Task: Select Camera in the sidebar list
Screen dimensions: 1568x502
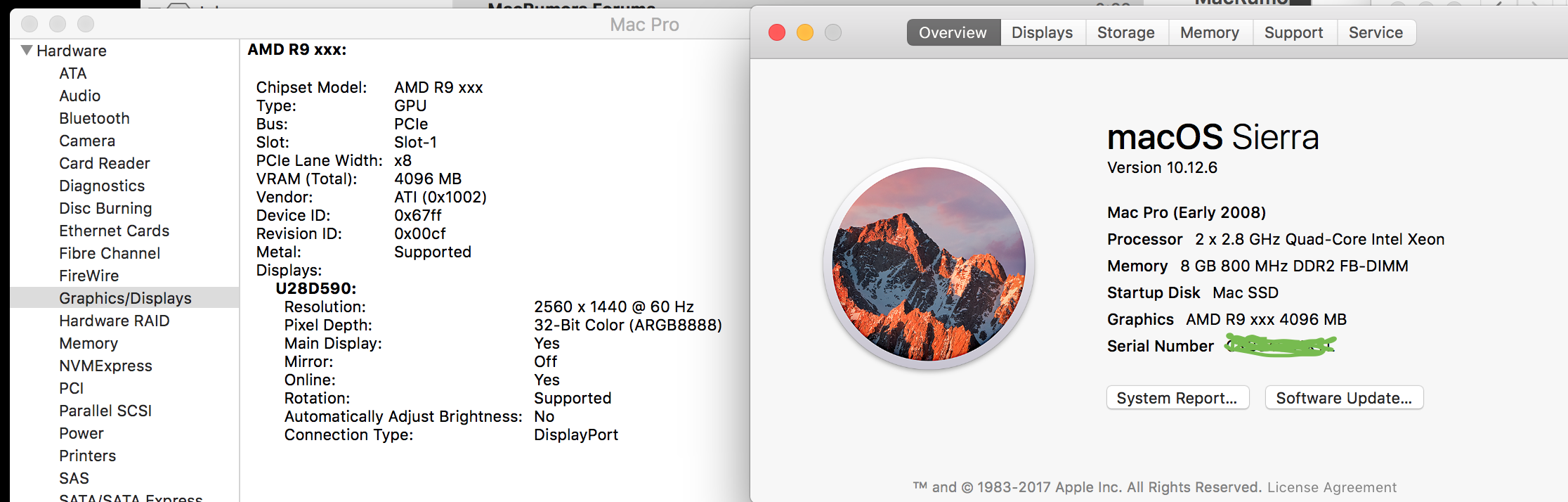Action: [x=87, y=141]
